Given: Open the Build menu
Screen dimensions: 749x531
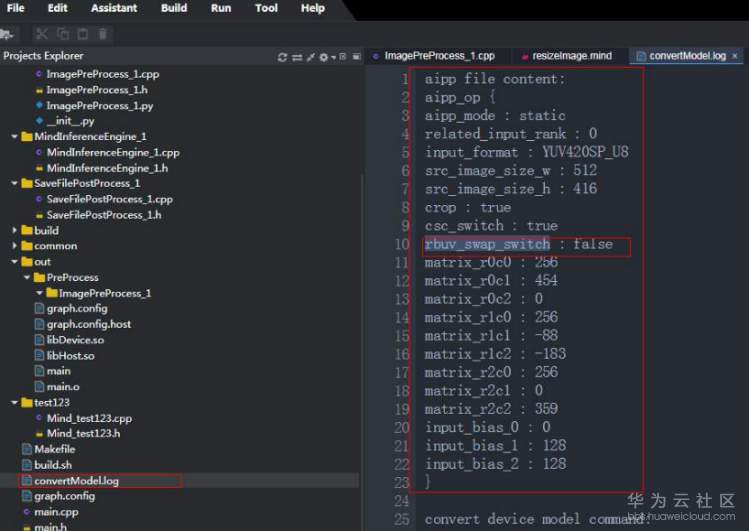Looking at the screenshot, I should pyautogui.click(x=174, y=8).
